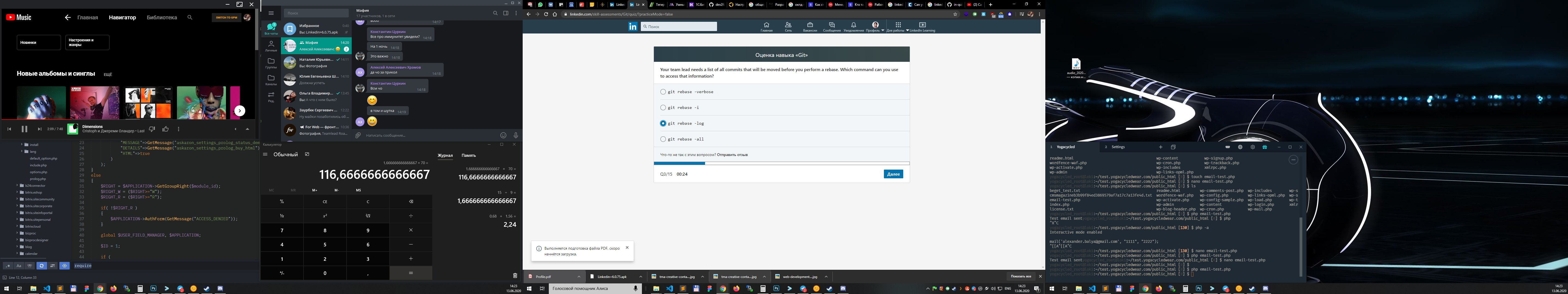Screen dimensions: 1568x294
Task: Click the Далее button in quiz
Action: tap(893, 174)
